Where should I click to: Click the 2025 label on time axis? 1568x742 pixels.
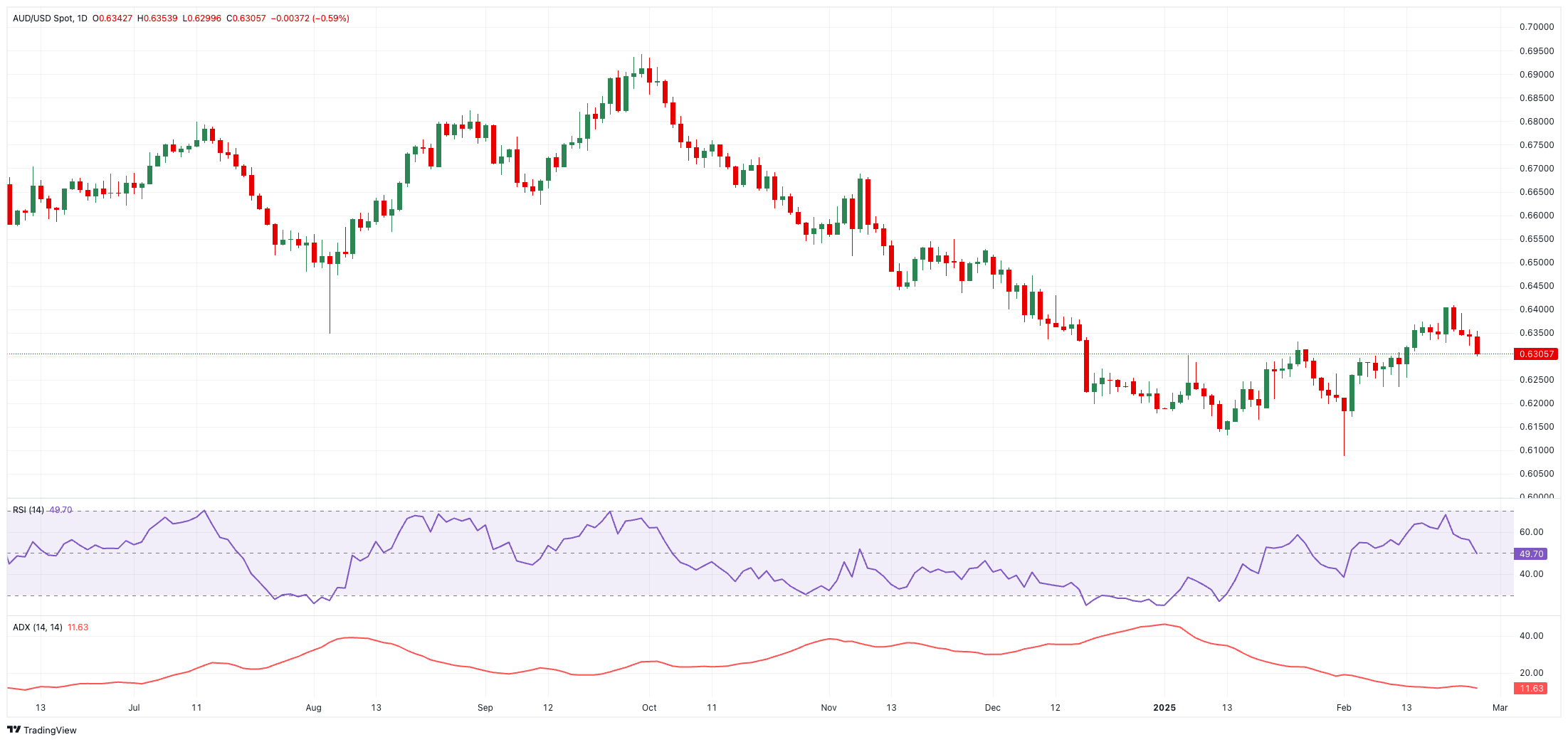click(1164, 708)
